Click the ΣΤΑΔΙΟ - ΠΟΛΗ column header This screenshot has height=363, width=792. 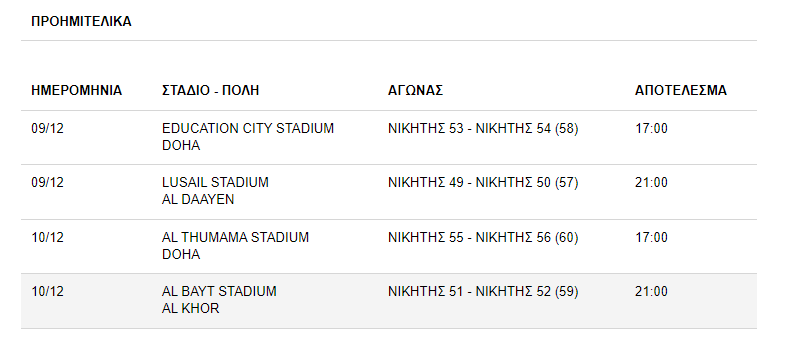pyautogui.click(x=211, y=90)
